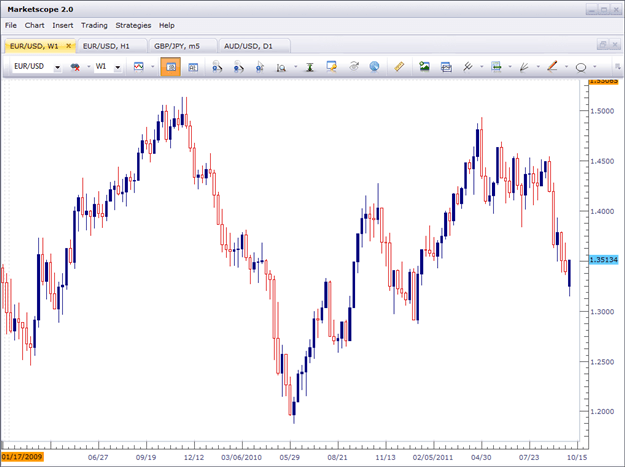Toggle the second chart mode button

click(x=193, y=67)
